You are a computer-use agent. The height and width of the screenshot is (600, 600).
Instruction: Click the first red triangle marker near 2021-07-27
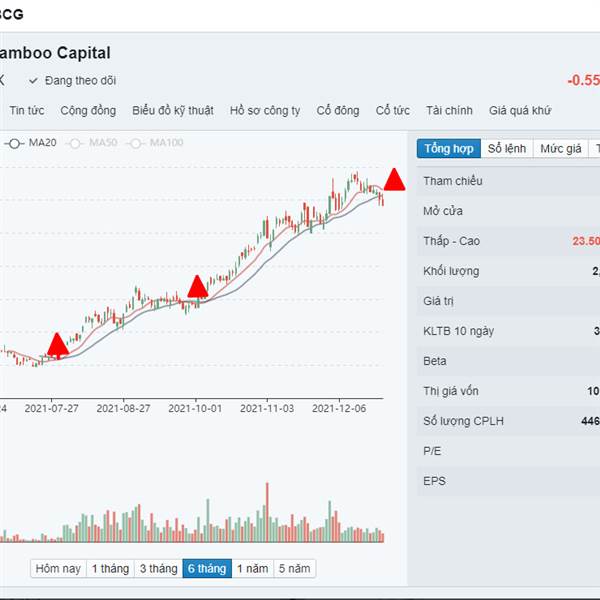pos(57,346)
